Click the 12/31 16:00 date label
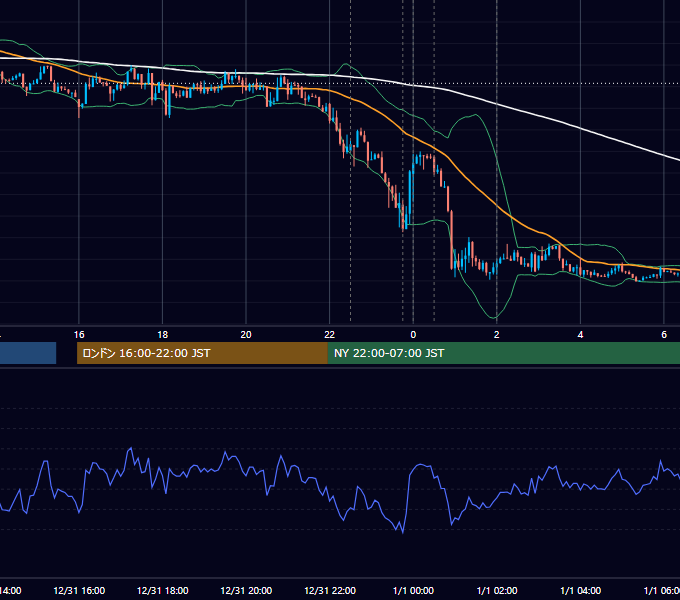Image resolution: width=680 pixels, height=600 pixels. [x=79, y=591]
